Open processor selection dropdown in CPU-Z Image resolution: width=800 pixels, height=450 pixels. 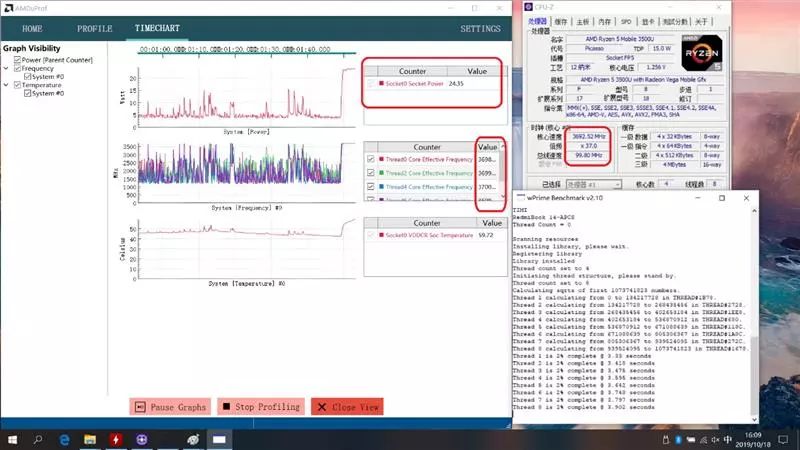coord(594,184)
